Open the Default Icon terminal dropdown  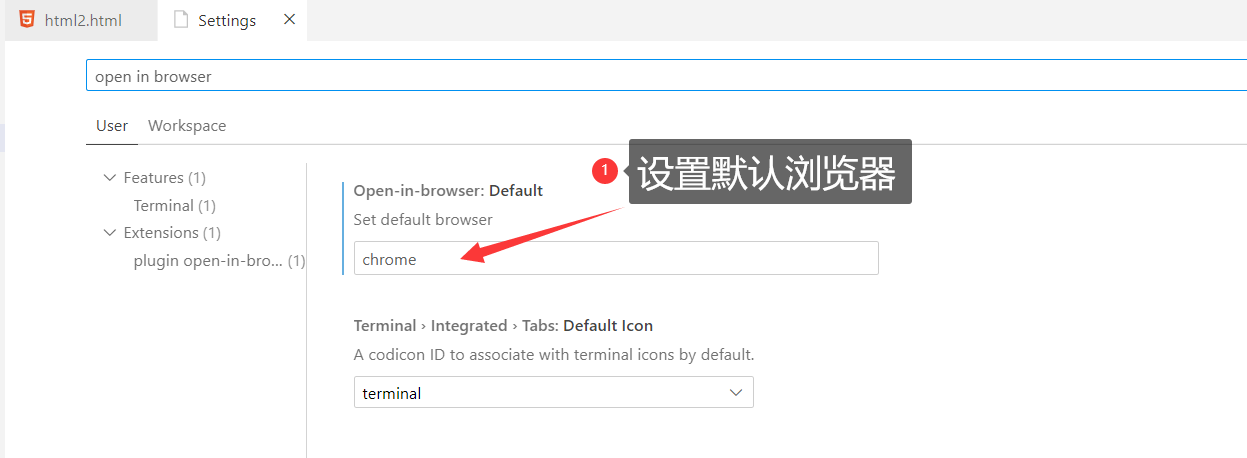tap(553, 393)
